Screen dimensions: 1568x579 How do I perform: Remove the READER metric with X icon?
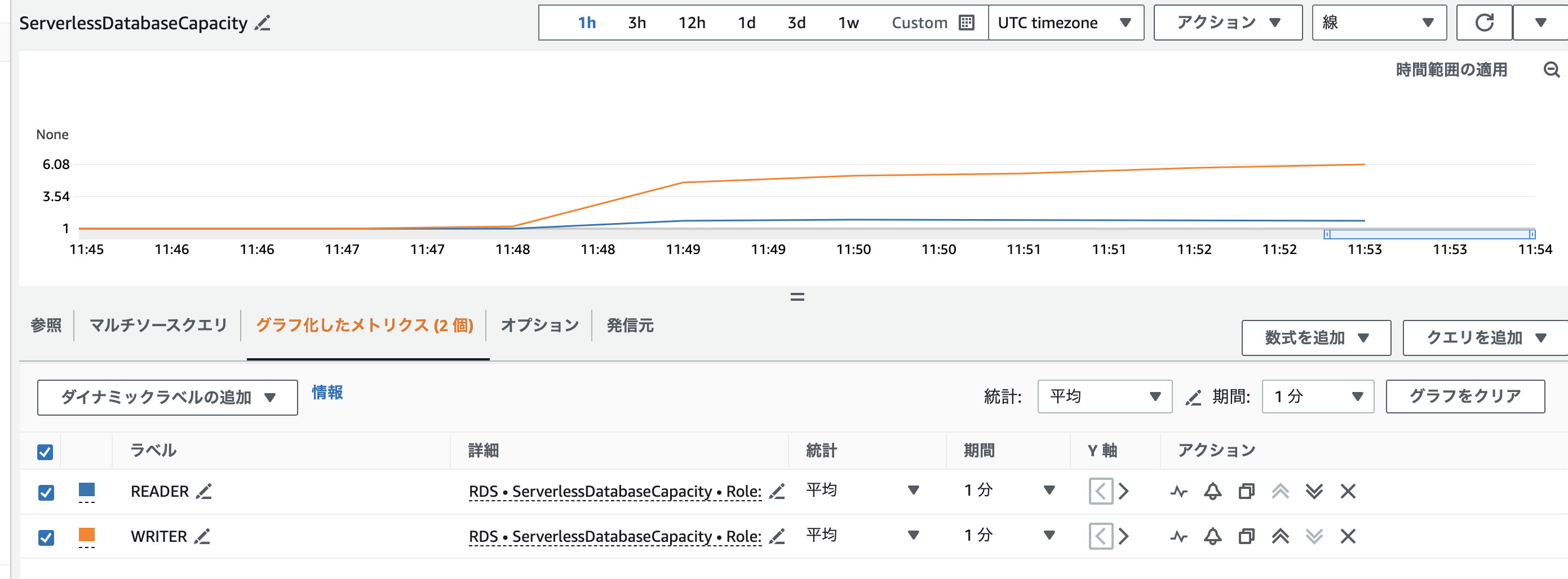click(1348, 491)
